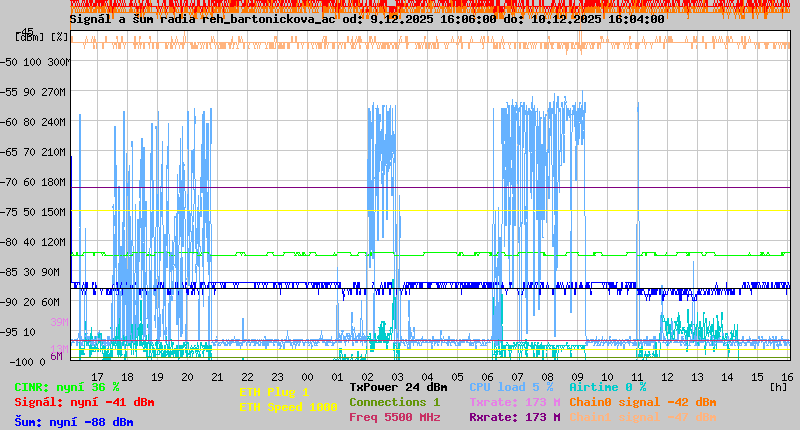Click the 'TxPower 24 dBm' legend text

398,388
